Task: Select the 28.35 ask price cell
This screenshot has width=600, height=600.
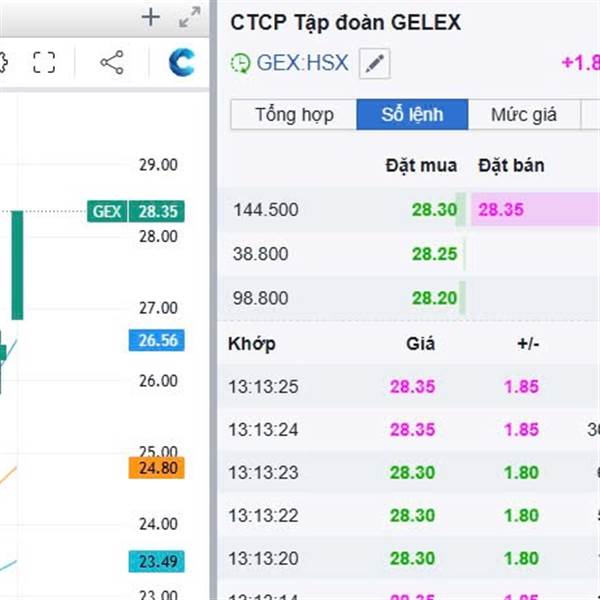Action: tap(535, 209)
